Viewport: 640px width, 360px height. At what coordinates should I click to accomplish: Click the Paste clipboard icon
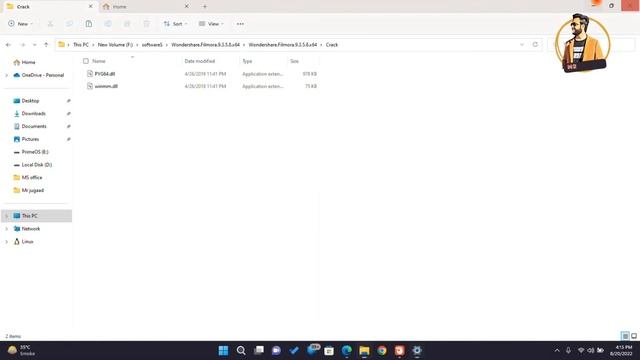click(x=89, y=24)
